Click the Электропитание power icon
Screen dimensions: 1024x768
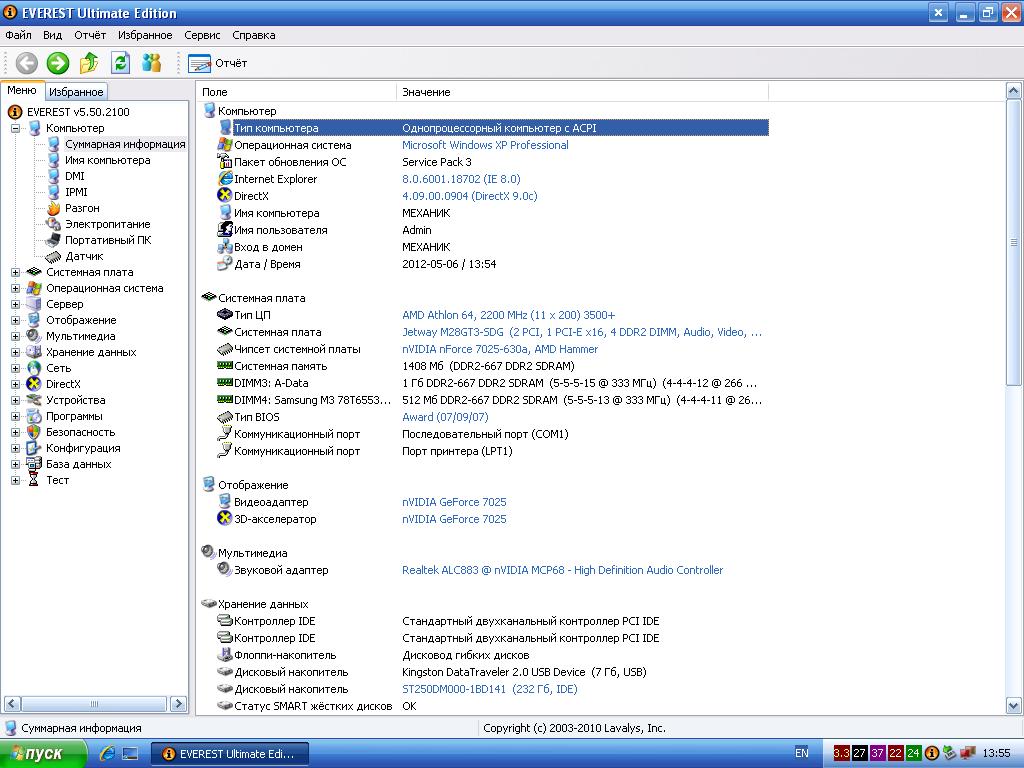54,224
